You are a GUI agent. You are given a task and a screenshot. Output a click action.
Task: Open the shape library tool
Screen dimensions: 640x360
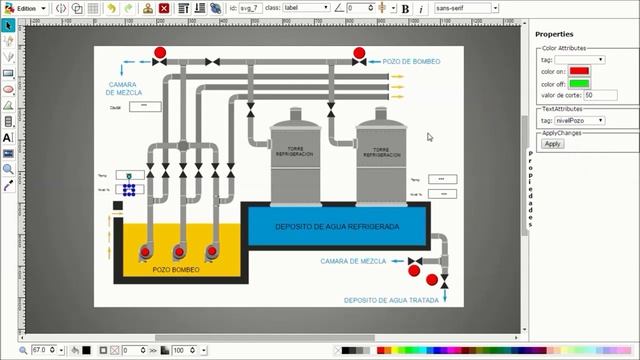8,121
